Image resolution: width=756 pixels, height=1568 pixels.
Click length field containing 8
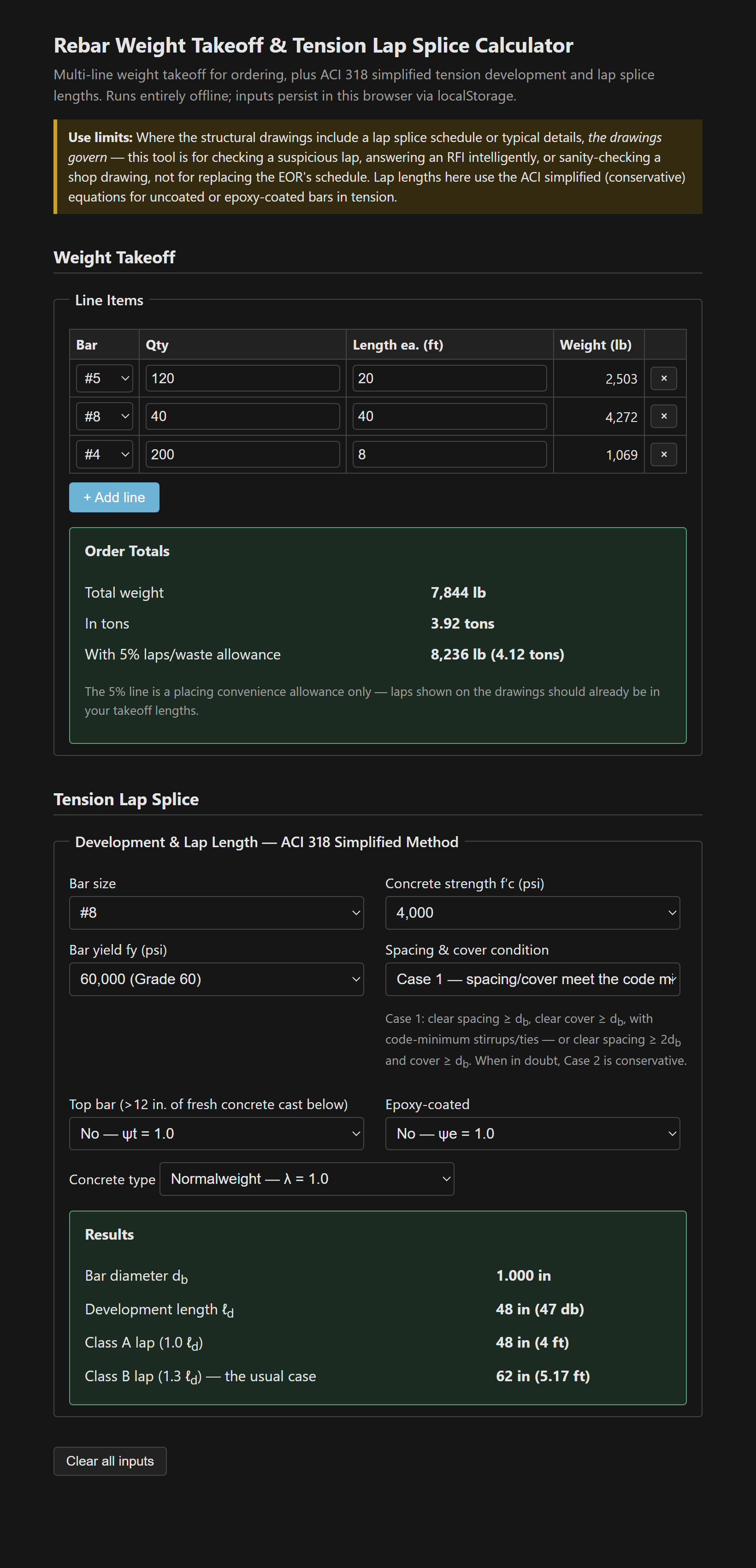449,454
